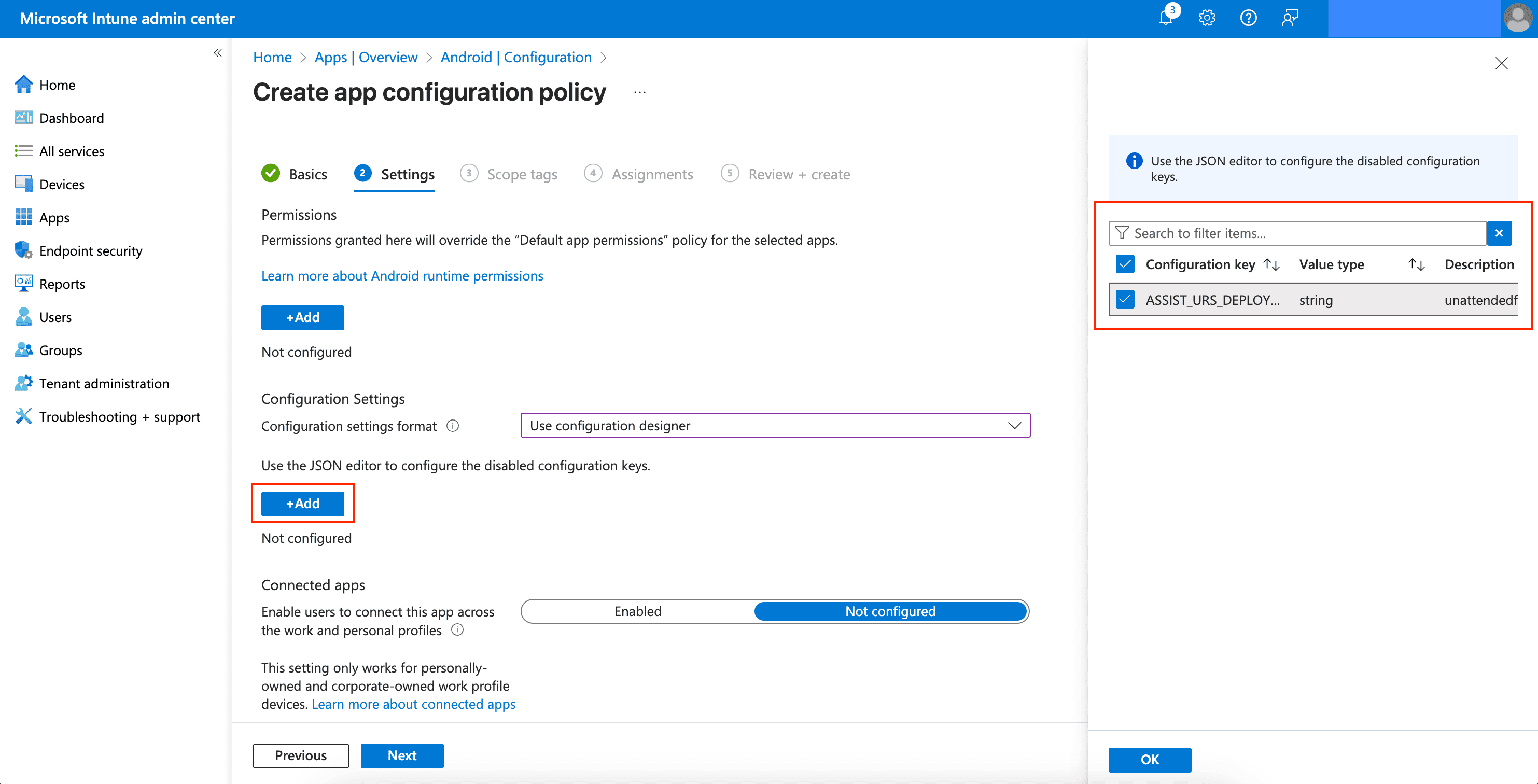Open Configuration settings format dropdown
The image size is (1538, 784).
point(776,426)
